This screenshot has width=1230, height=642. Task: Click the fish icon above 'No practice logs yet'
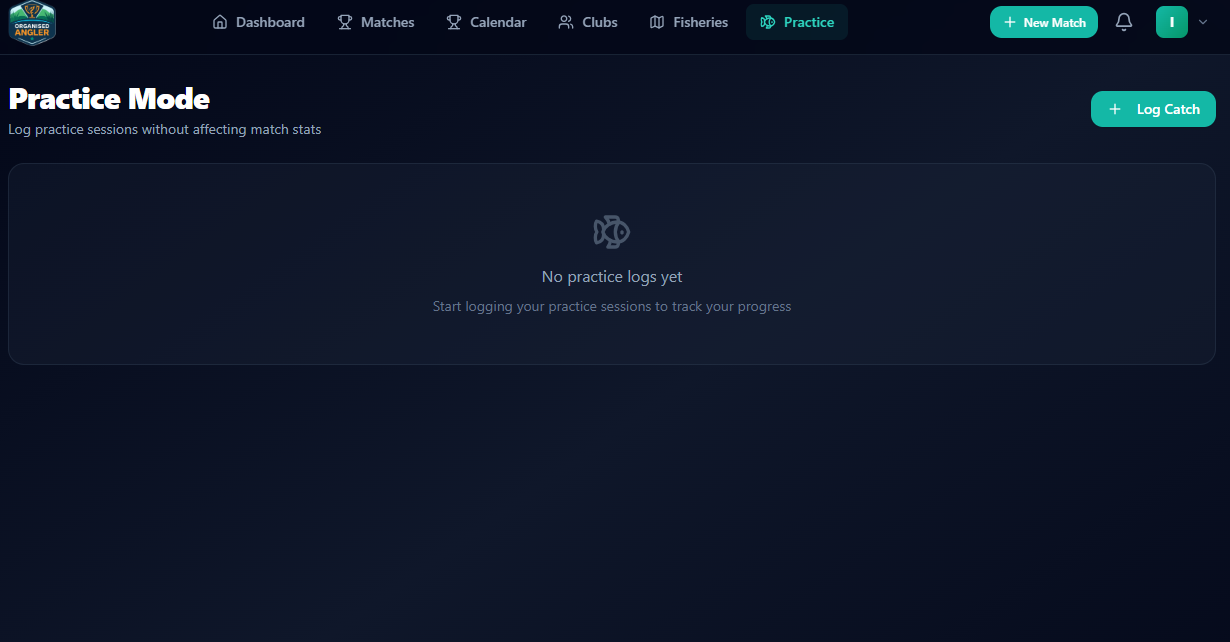[612, 232]
